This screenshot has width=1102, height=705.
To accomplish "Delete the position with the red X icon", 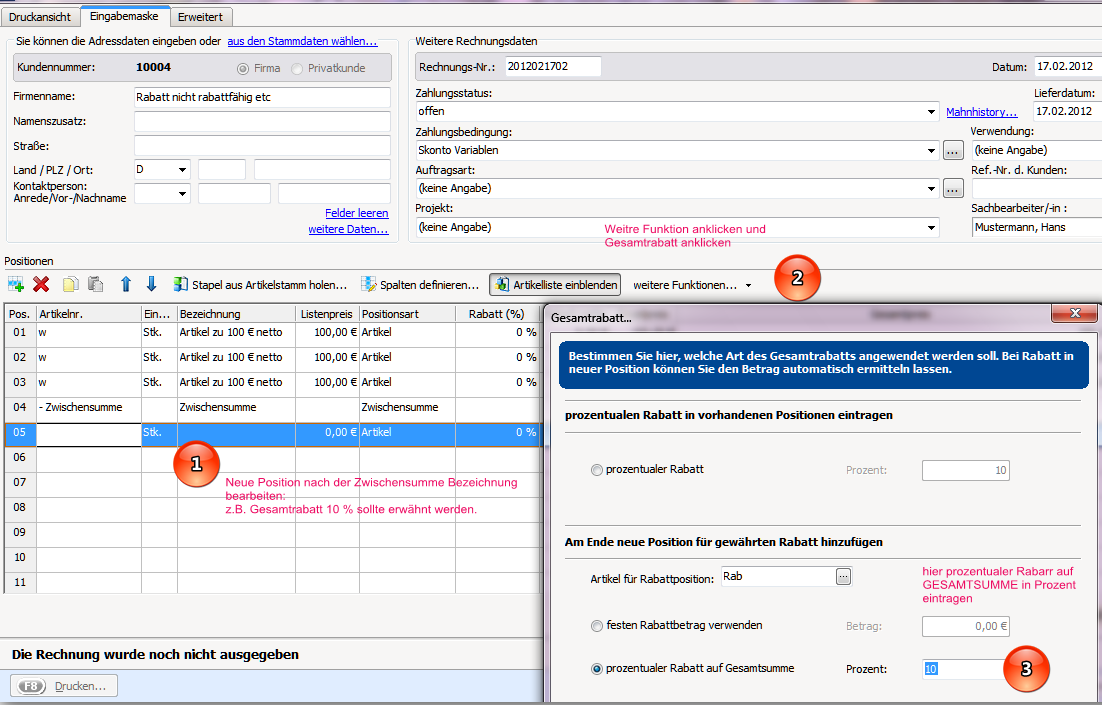I will point(41,285).
